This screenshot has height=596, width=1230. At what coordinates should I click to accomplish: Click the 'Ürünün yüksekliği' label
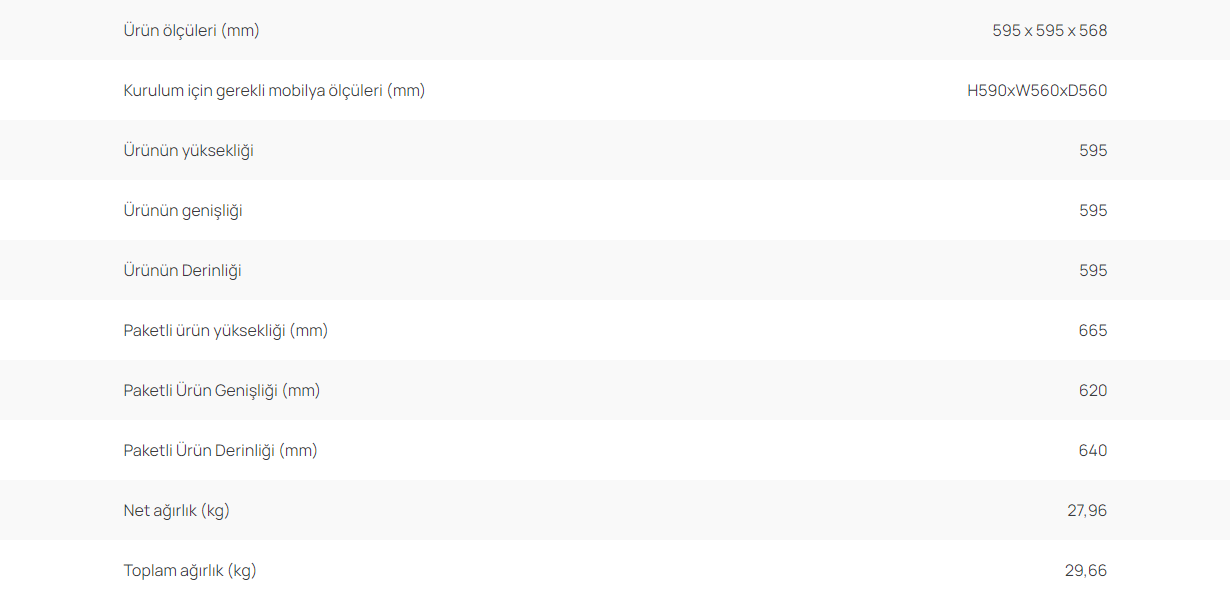click(189, 151)
